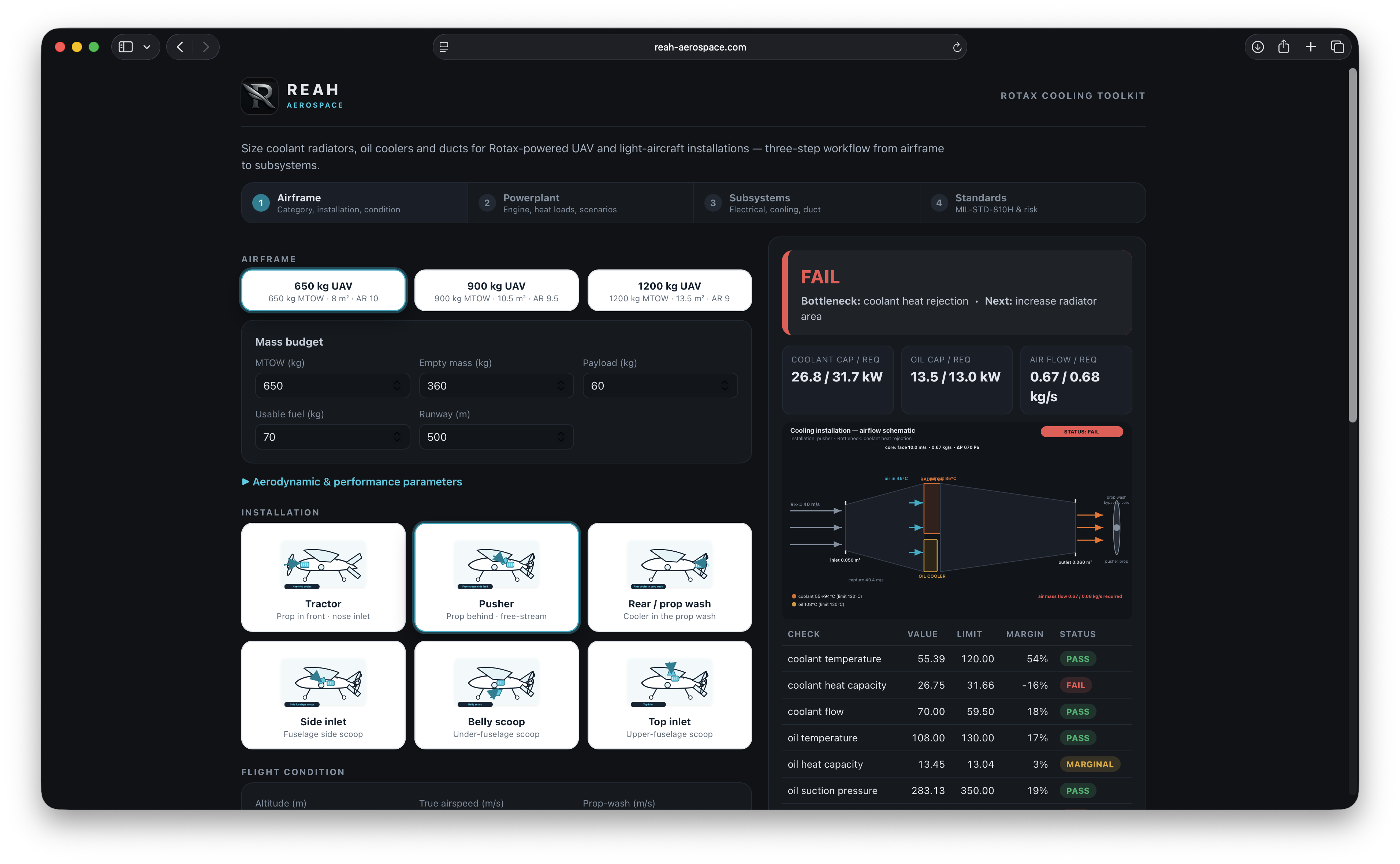Click the Share icon in Safari toolbar

1284,46
